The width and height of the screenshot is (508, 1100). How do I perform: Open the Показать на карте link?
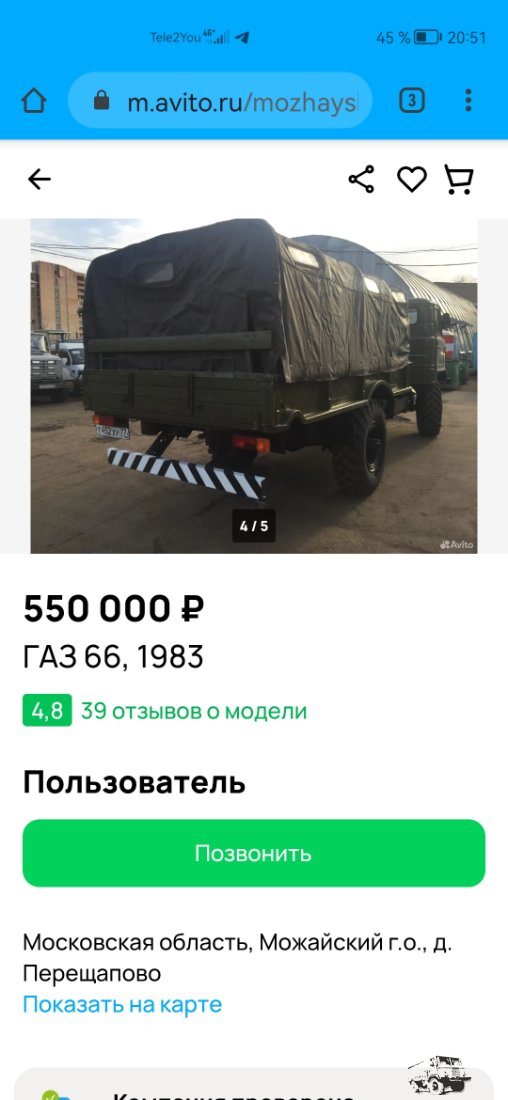pyautogui.click(x=122, y=1004)
